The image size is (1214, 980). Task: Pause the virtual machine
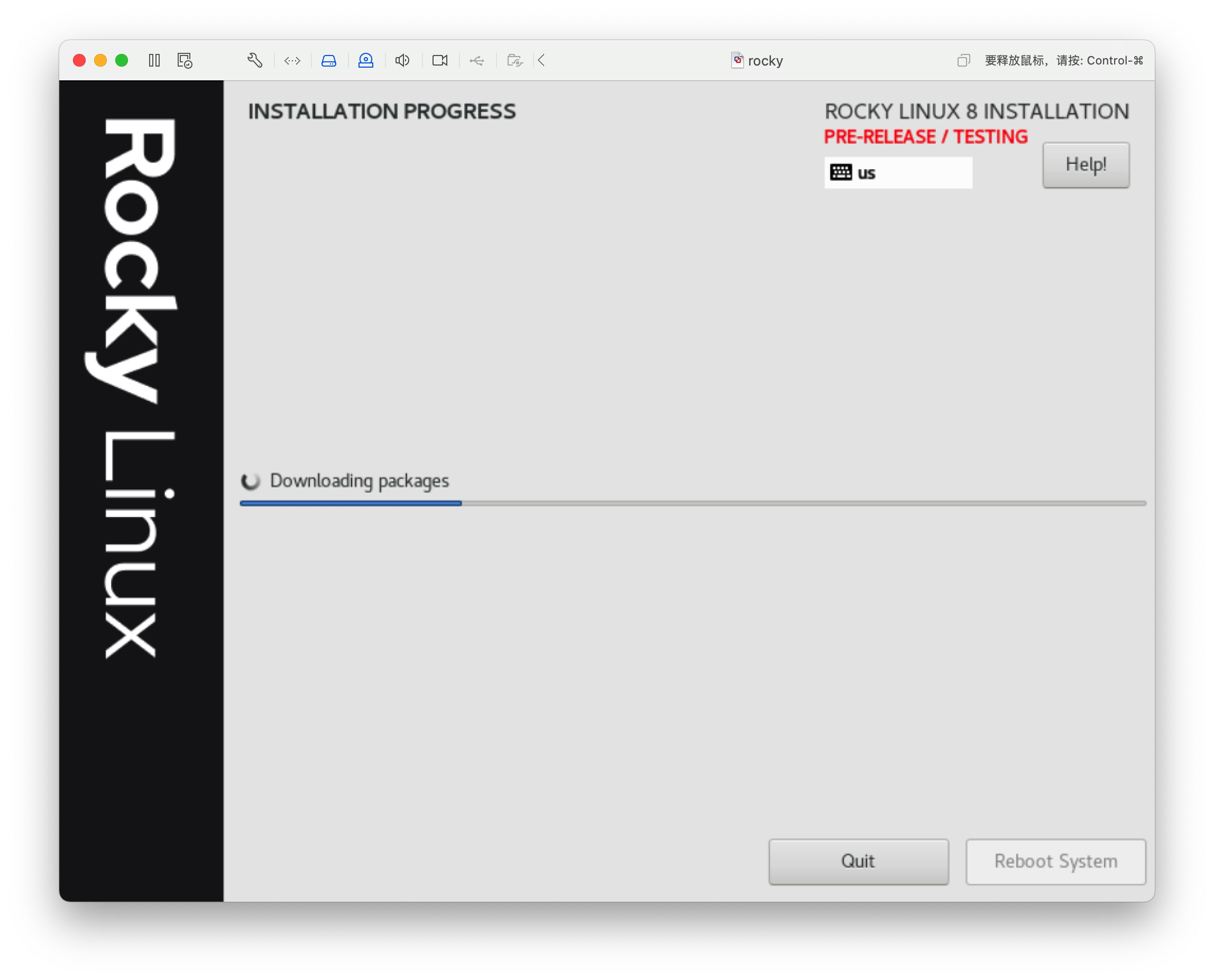(154, 60)
